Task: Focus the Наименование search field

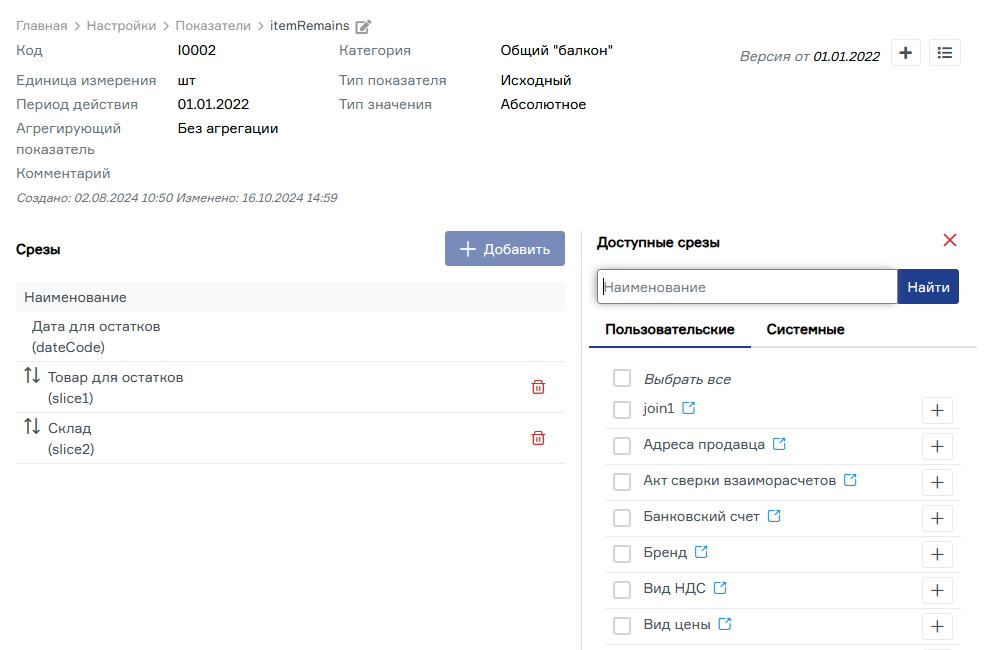Action: [747, 287]
